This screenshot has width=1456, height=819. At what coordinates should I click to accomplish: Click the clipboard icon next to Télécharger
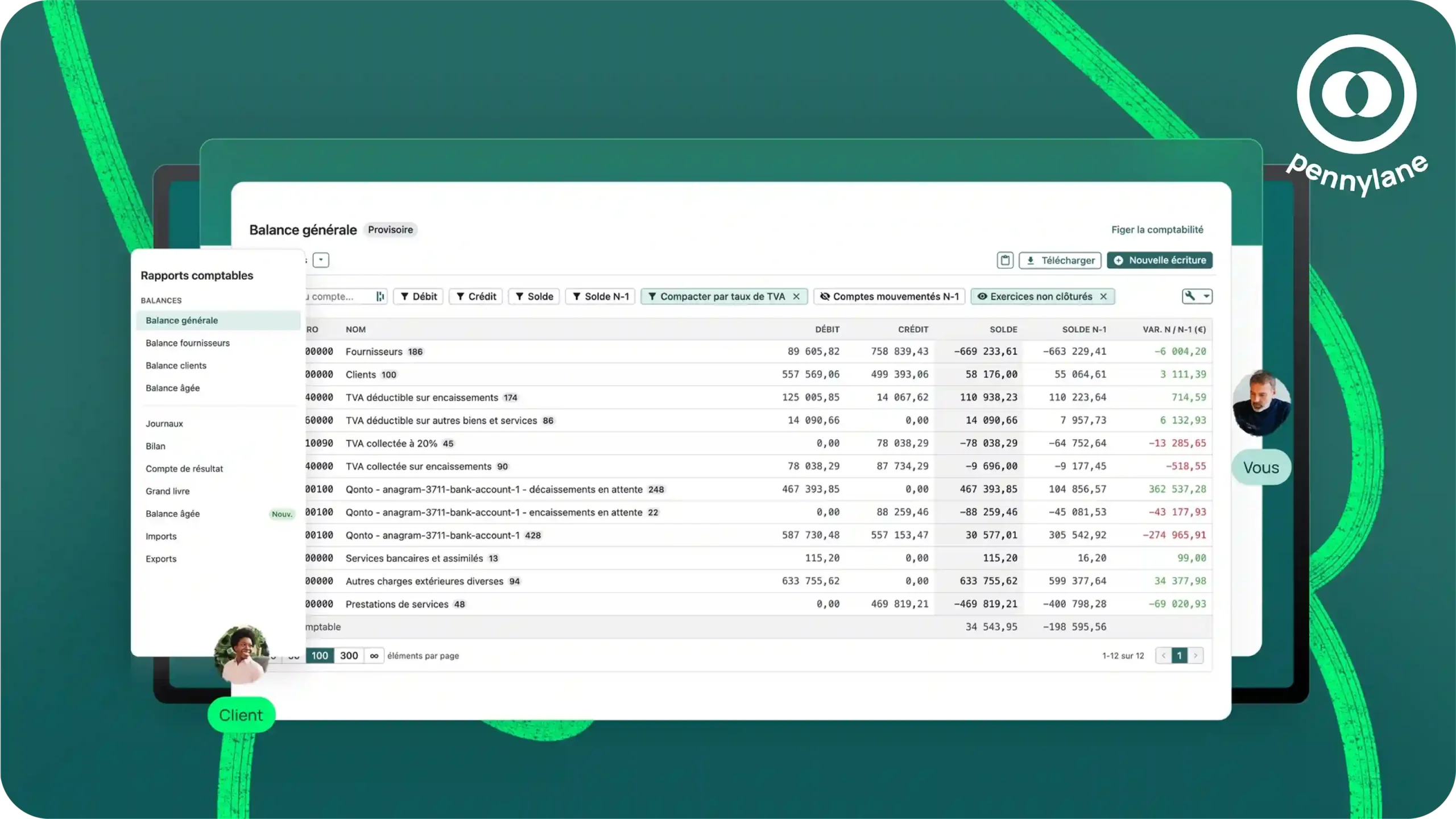[1005, 260]
